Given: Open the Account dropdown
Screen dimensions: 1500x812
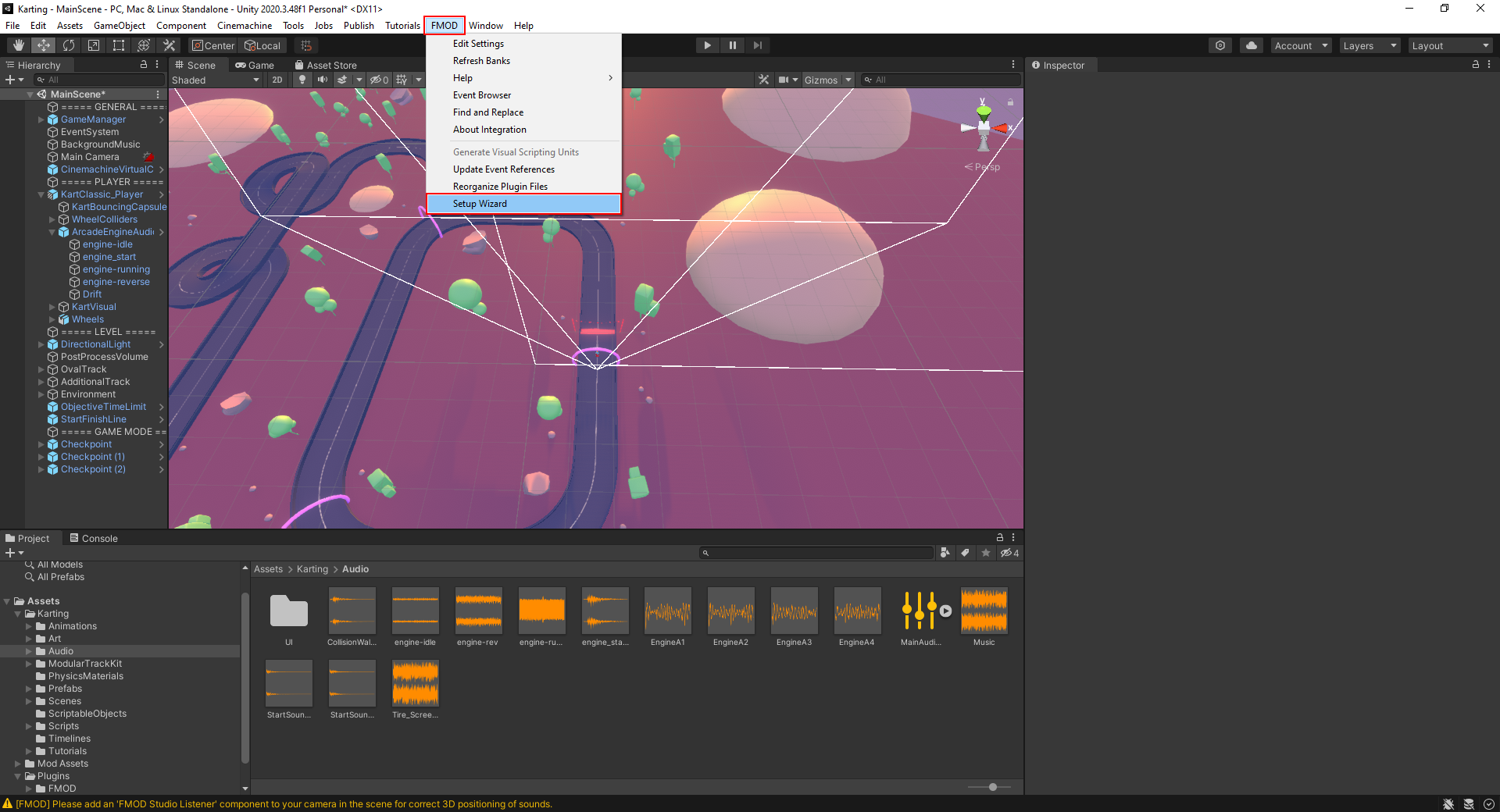Looking at the screenshot, I should point(1301,45).
